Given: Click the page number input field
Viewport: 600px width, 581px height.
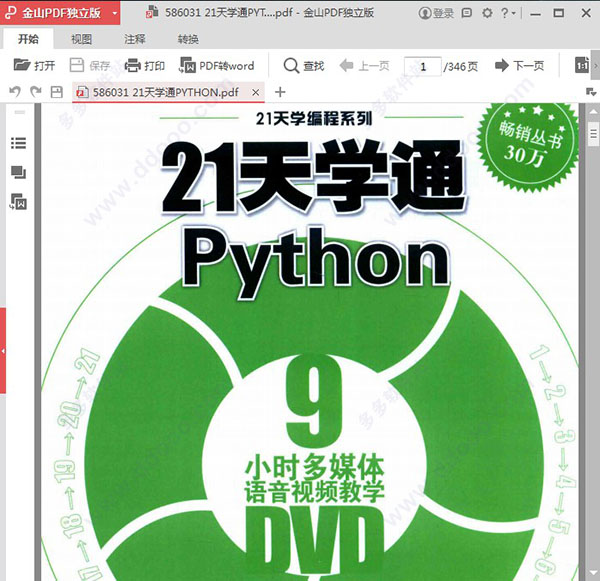Looking at the screenshot, I should (422, 67).
